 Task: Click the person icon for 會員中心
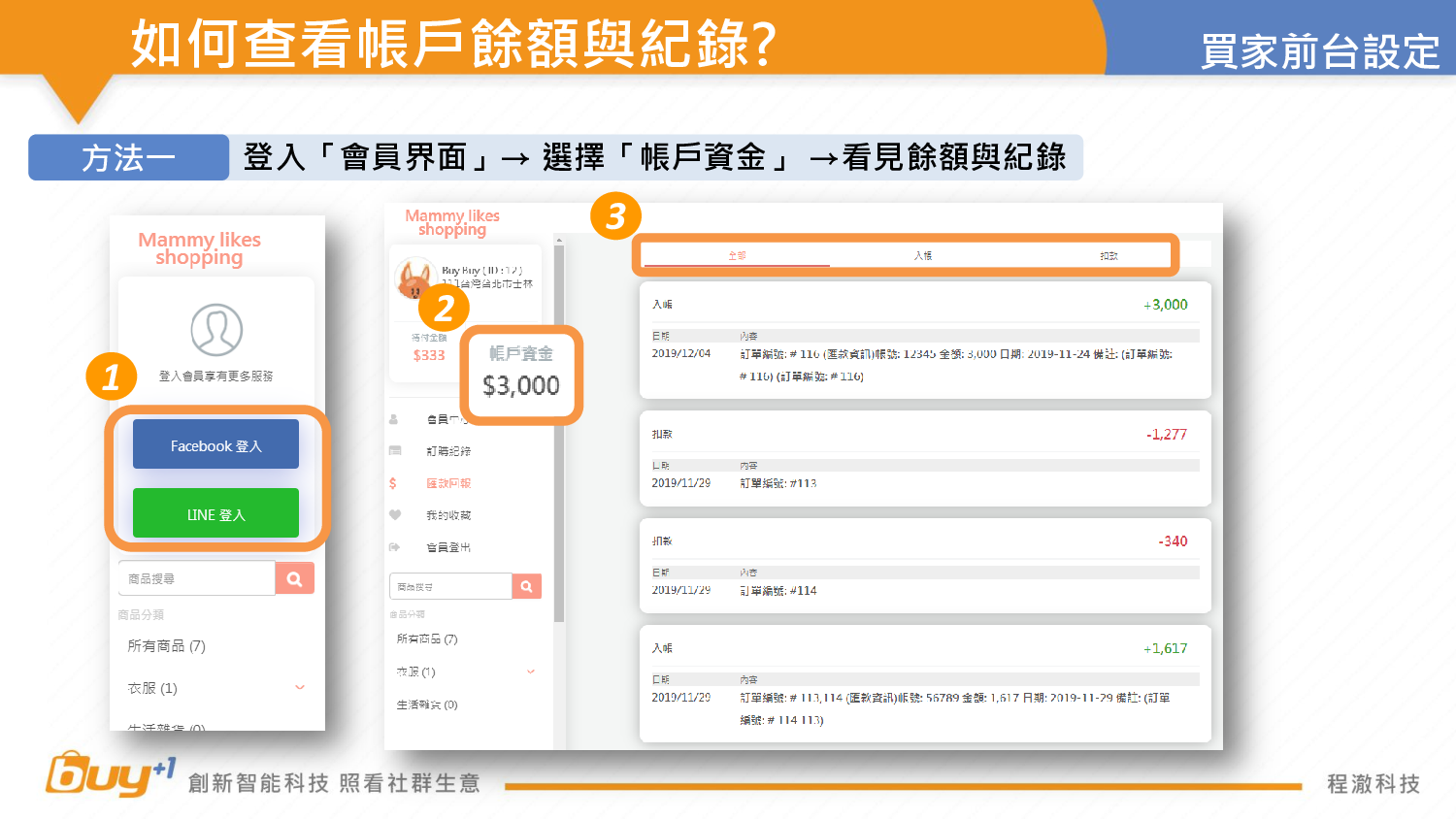394,419
